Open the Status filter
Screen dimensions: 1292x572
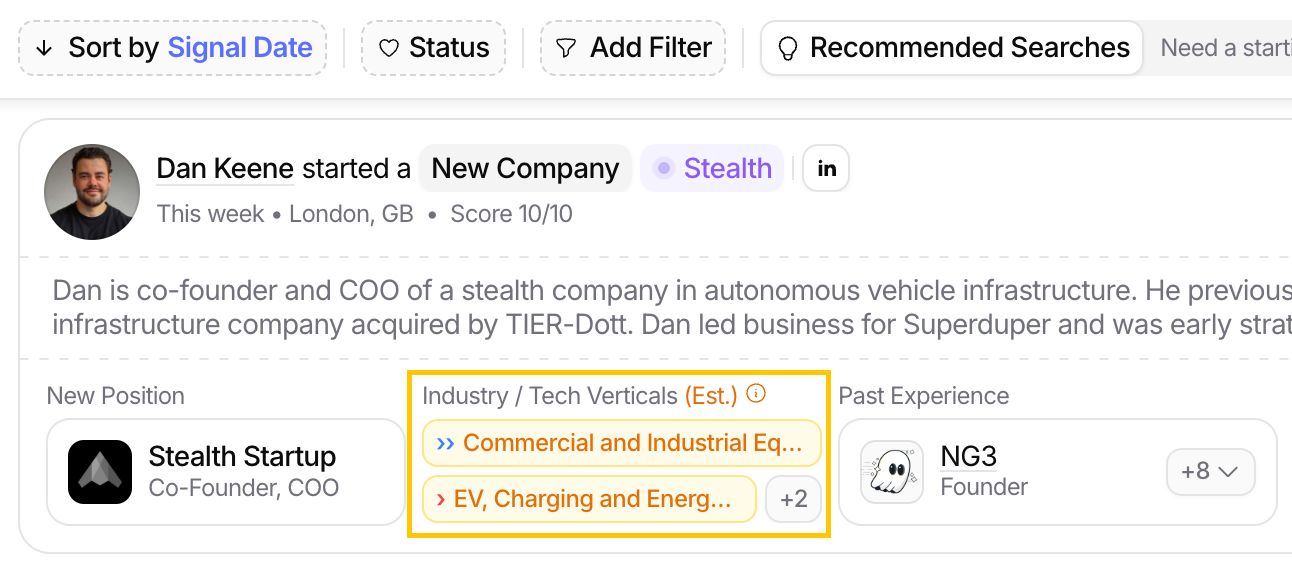coord(434,48)
